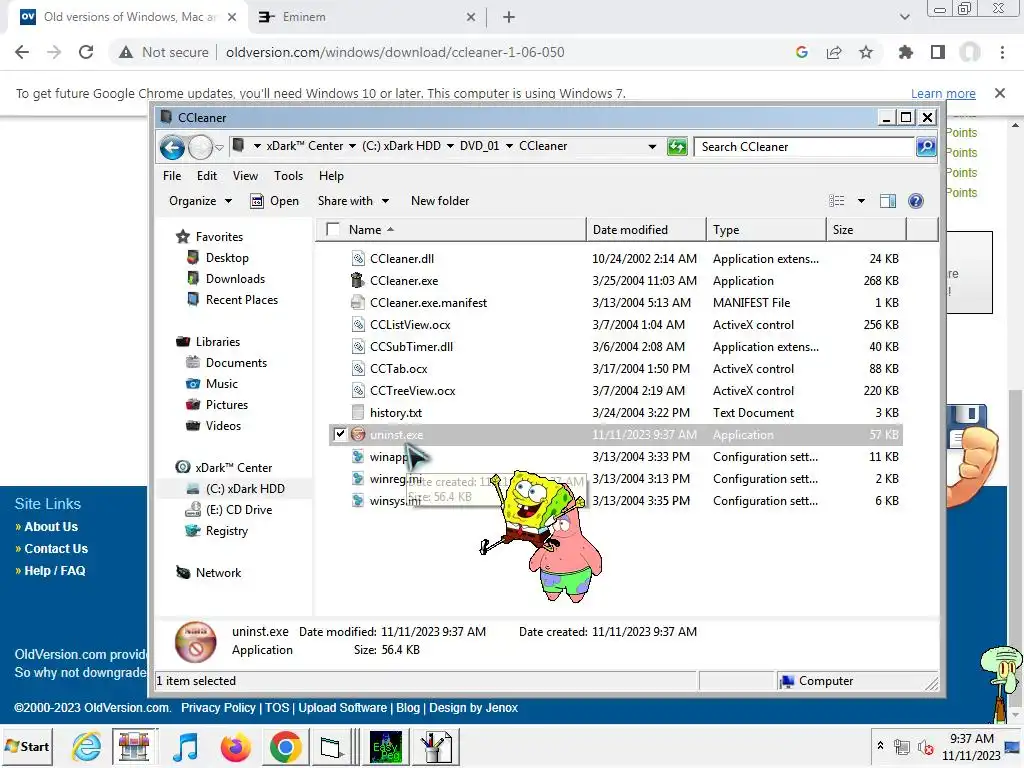This screenshot has height=768, width=1024.
Task: Reload the Chrome page
Action: click(x=86, y=52)
